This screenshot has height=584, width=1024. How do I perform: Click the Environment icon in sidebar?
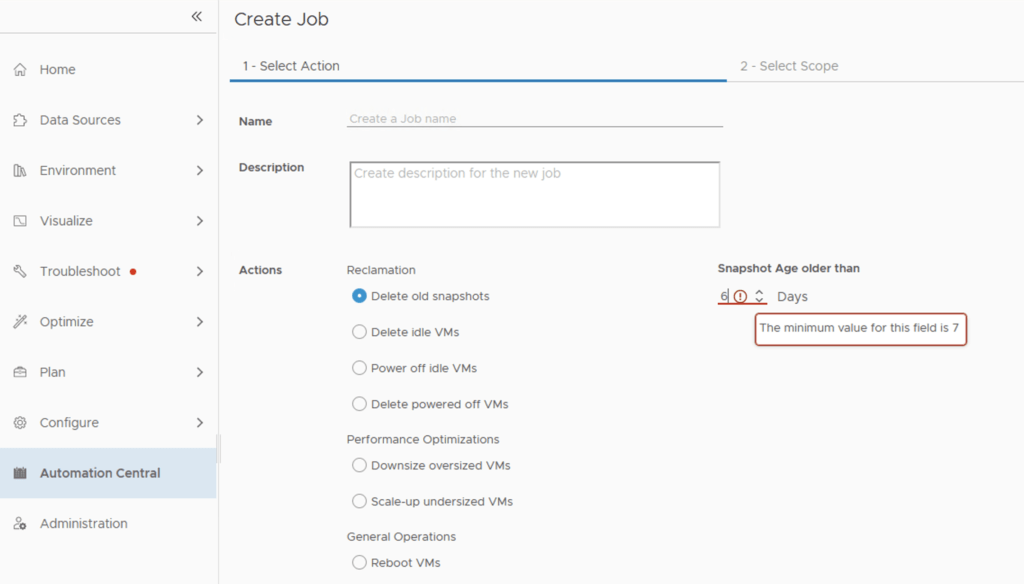click(x=20, y=171)
